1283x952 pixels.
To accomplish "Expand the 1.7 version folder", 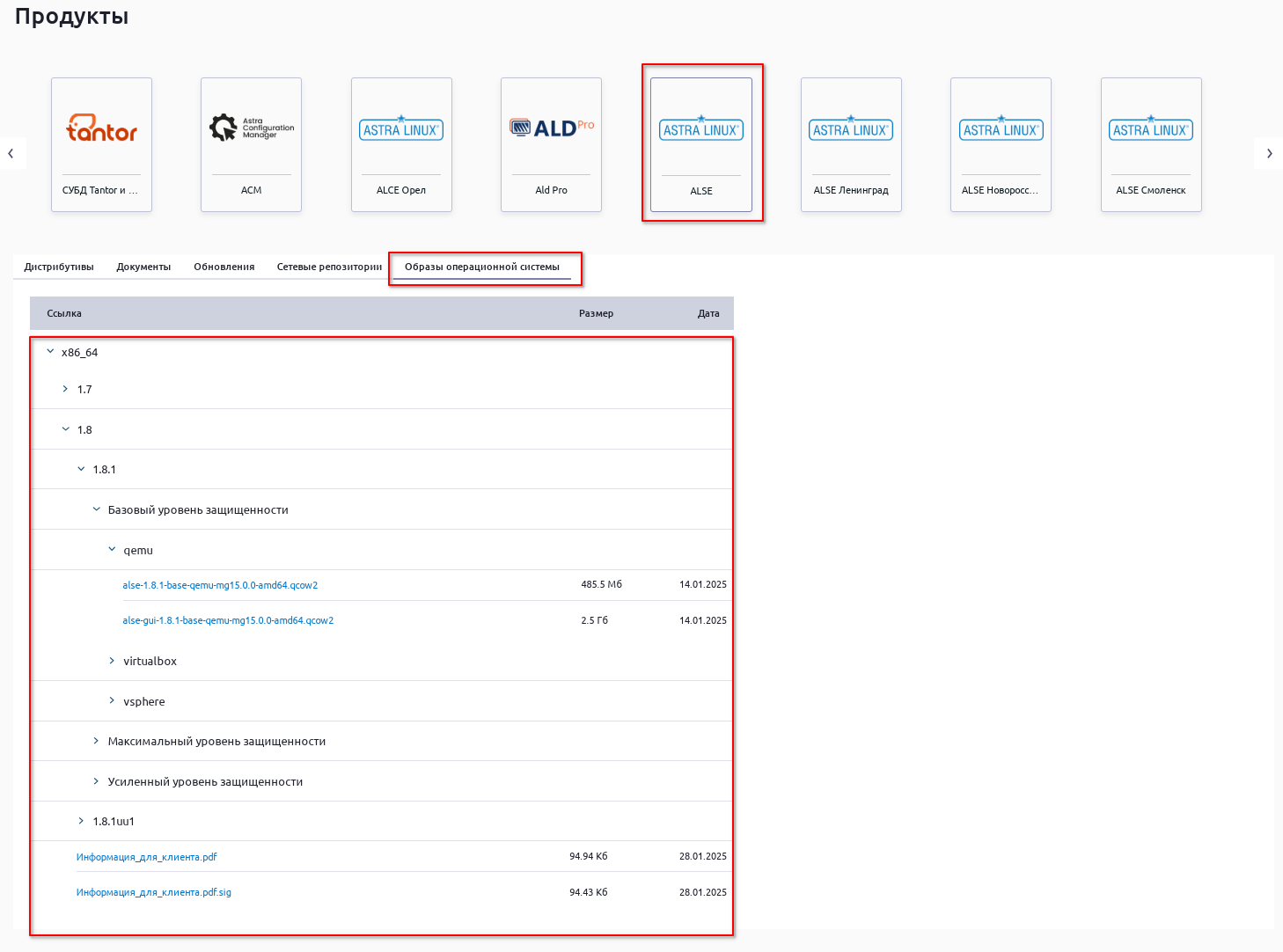I will coord(66,389).
